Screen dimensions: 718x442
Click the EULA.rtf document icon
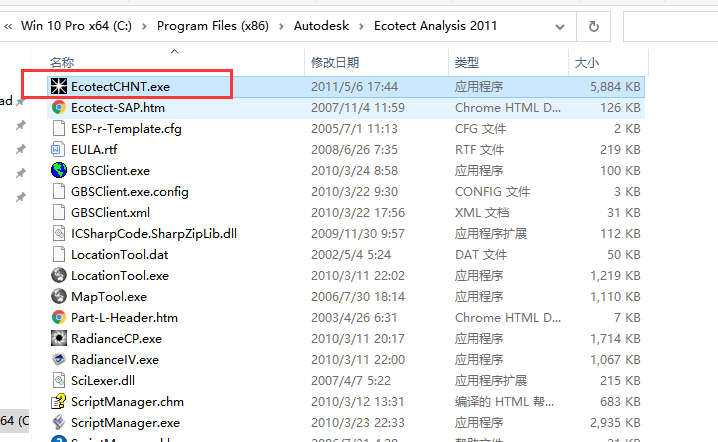pyautogui.click(x=57, y=150)
